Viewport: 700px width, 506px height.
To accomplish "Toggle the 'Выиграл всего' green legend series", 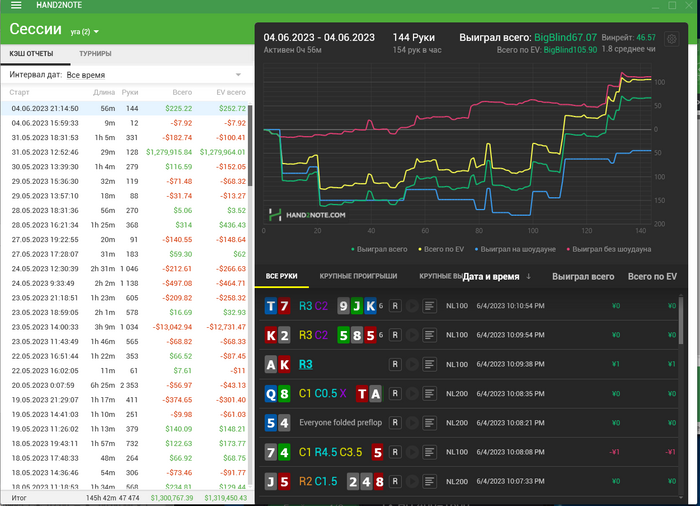I will pos(379,249).
